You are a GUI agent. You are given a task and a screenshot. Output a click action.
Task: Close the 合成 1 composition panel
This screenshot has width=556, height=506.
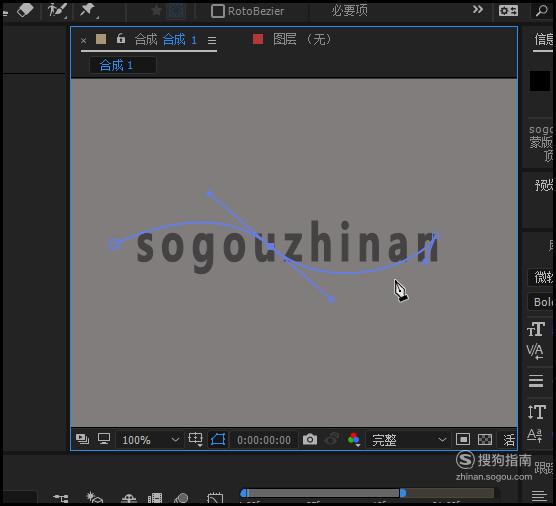(83, 41)
